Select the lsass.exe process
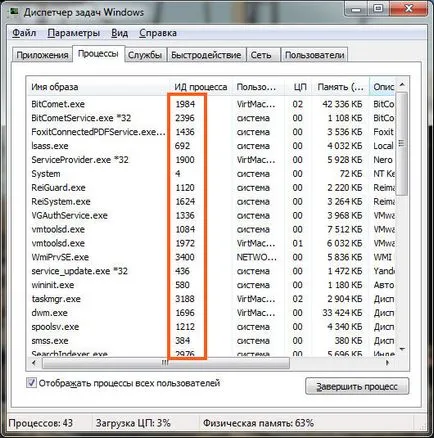Viewport: 434px width, 438px height. tap(211, 146)
